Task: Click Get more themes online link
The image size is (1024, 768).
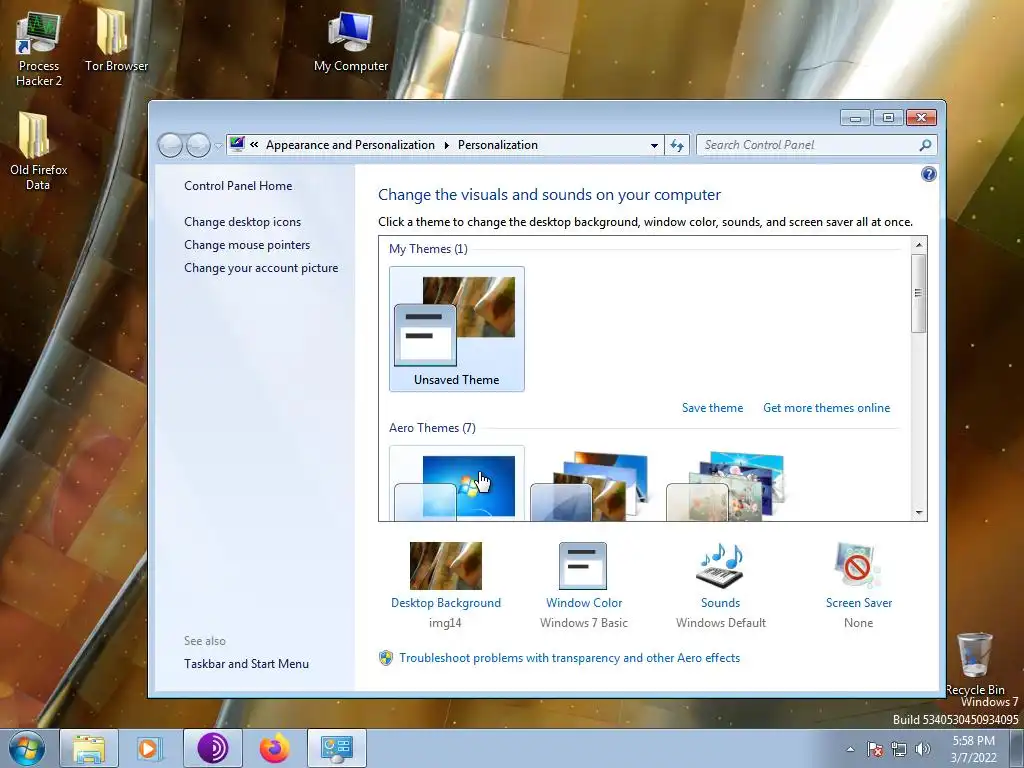Action: [826, 408]
